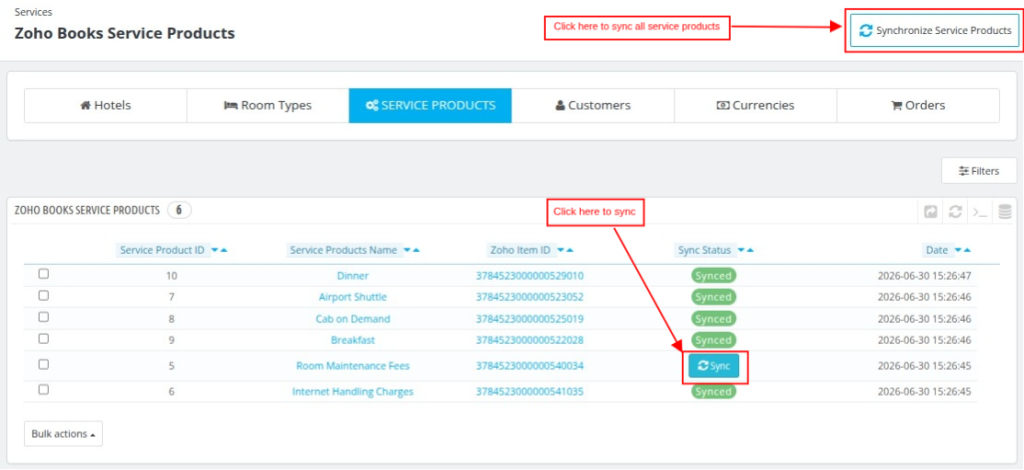Image resolution: width=1024 pixels, height=470 pixels.
Task: Sort Service Products Name descending arrow
Action: tap(407, 250)
